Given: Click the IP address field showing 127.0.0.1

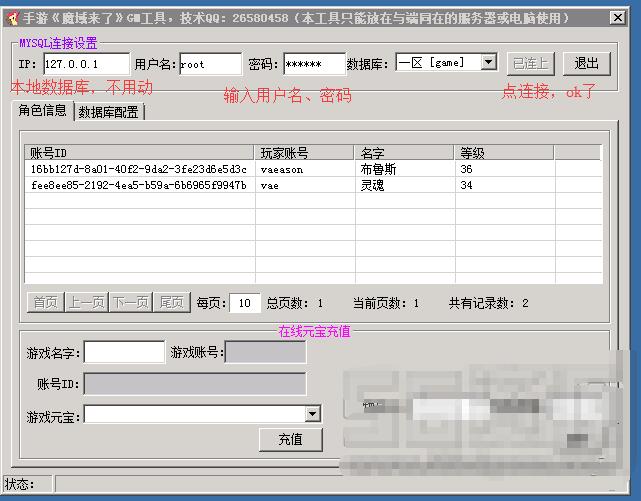Looking at the screenshot, I should pos(86,64).
